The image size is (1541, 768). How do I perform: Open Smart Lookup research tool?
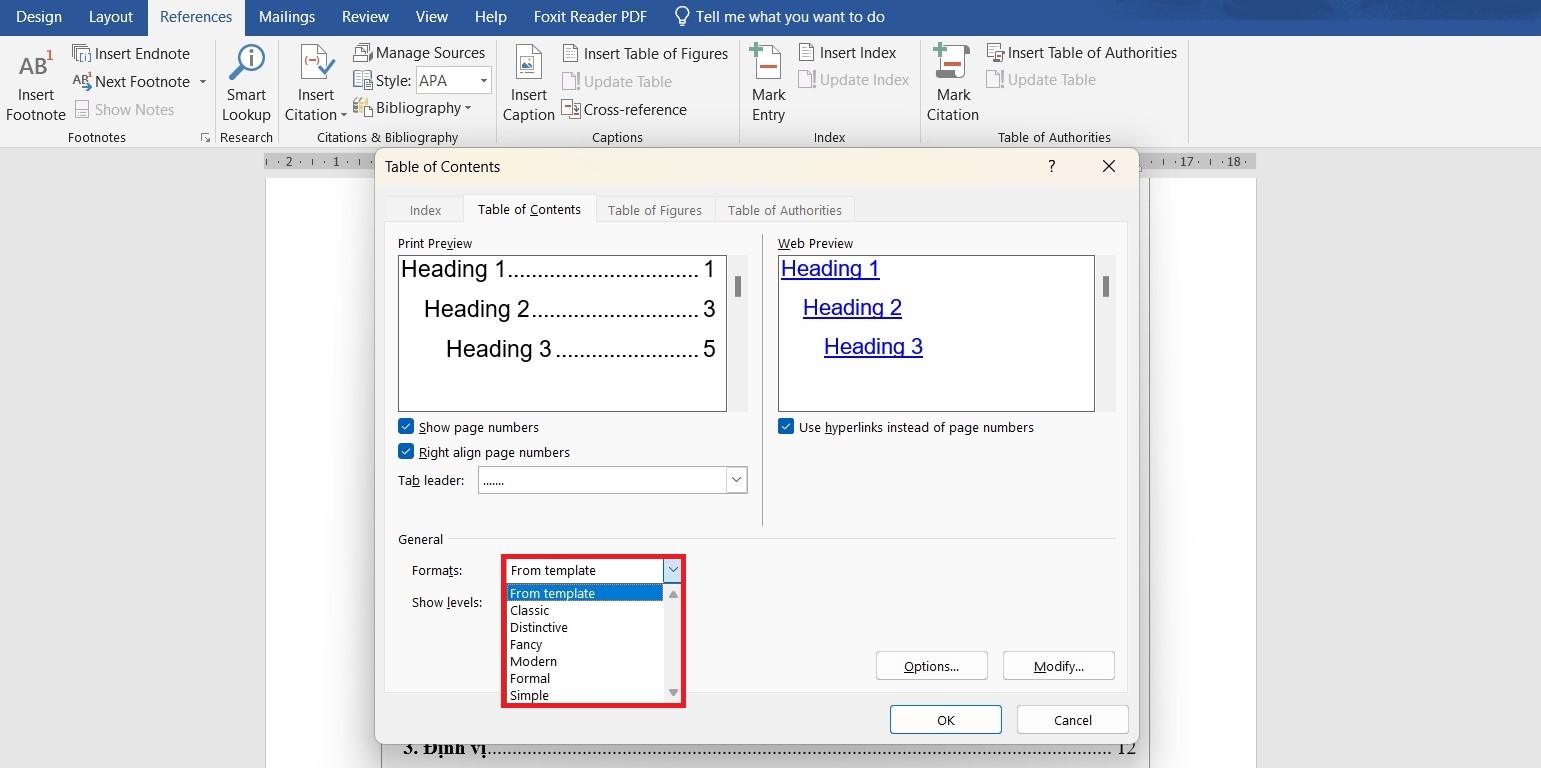pos(246,64)
